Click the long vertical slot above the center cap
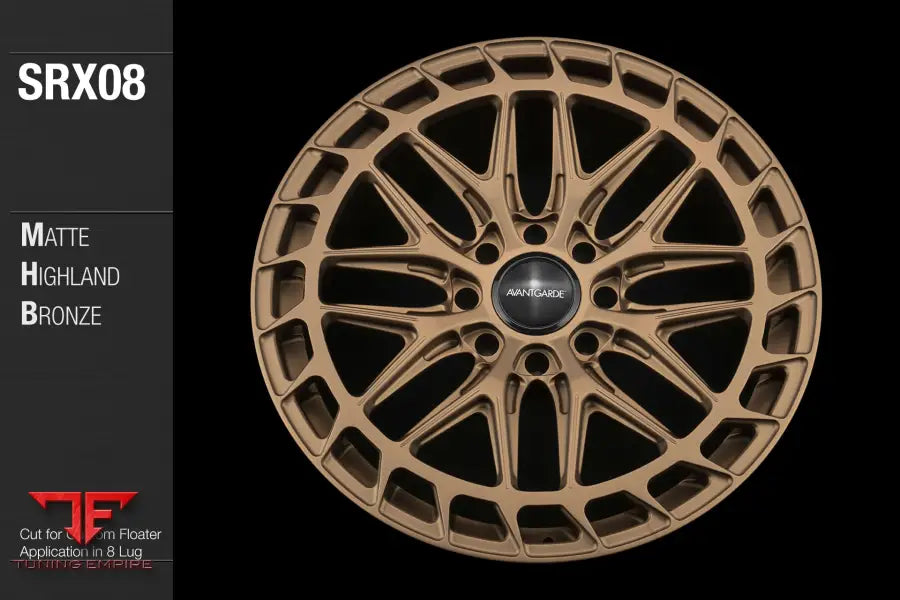Screen dimensions: 900x600 pos(535,150)
